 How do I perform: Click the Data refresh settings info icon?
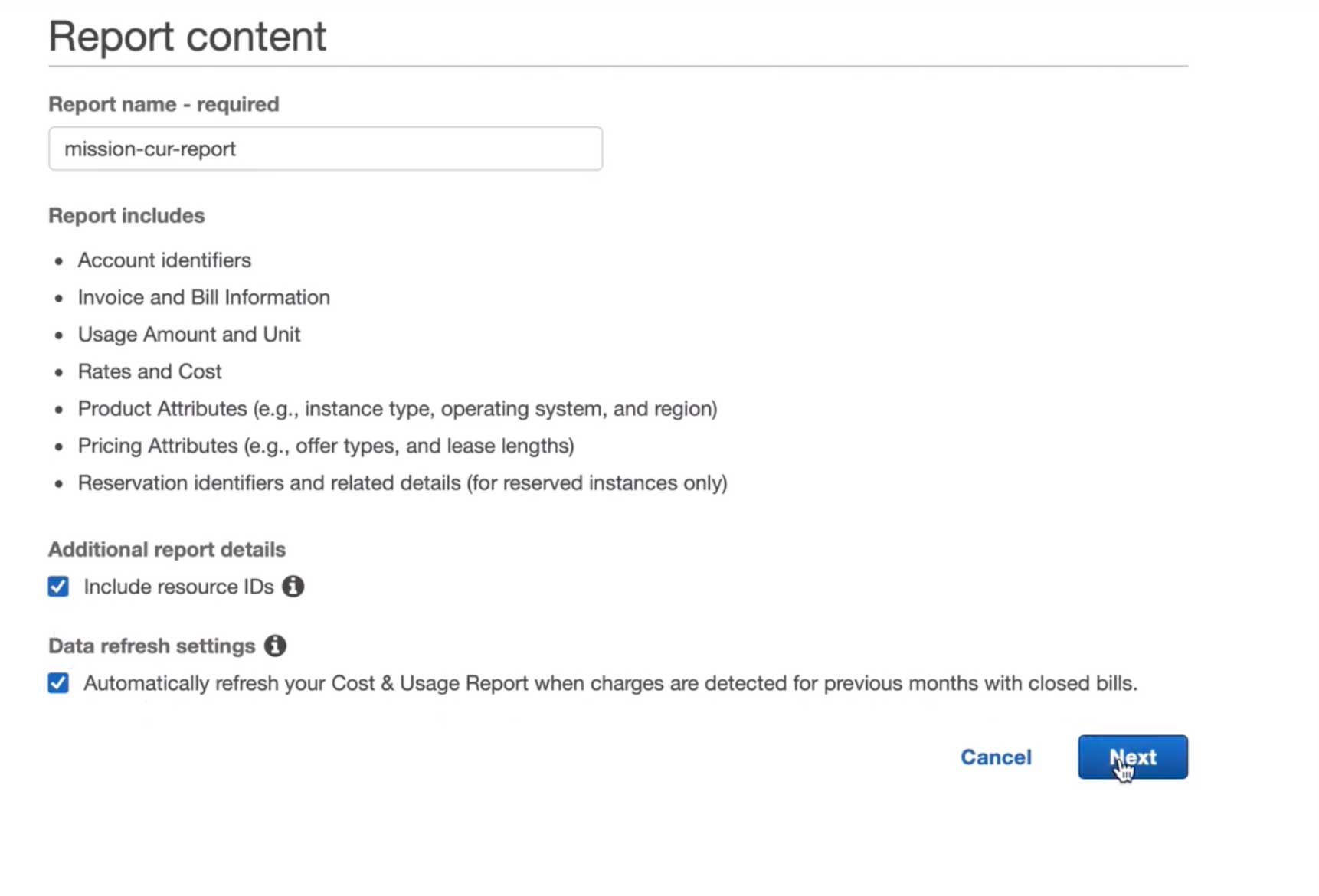point(275,646)
